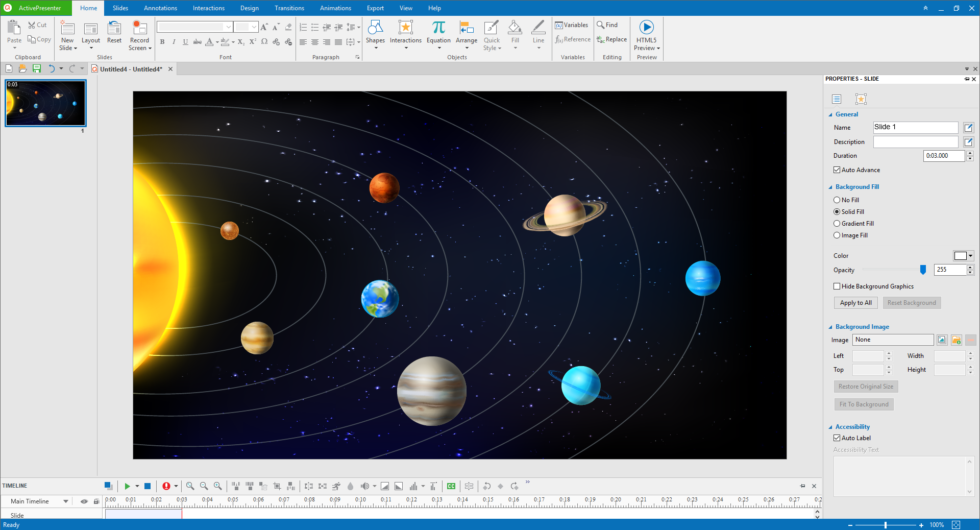Click the Interactions star icon in ribbon
The width and height of the screenshot is (980, 530).
coord(405,27)
